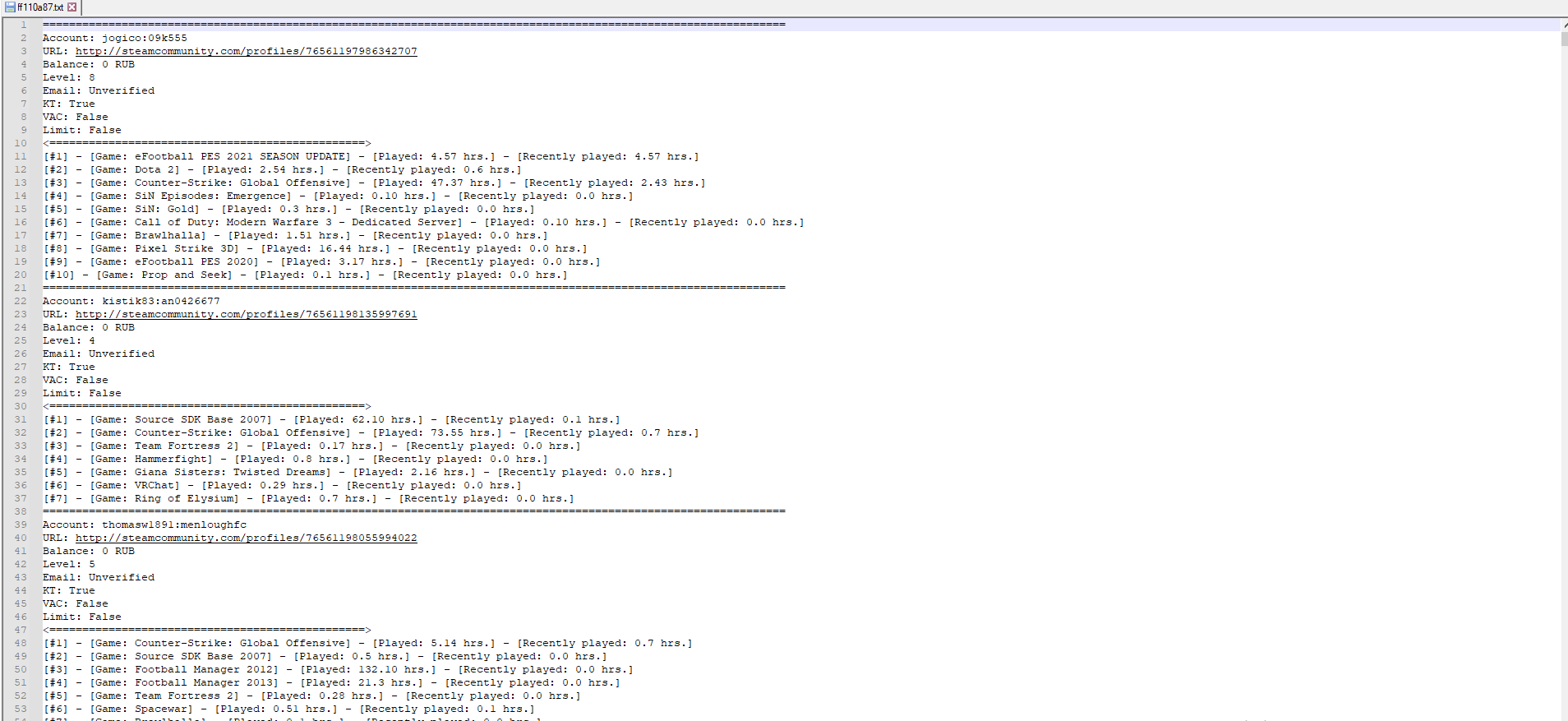The image size is (1568, 721).
Task: Click the arrow separator on line 10
Action: [206, 143]
